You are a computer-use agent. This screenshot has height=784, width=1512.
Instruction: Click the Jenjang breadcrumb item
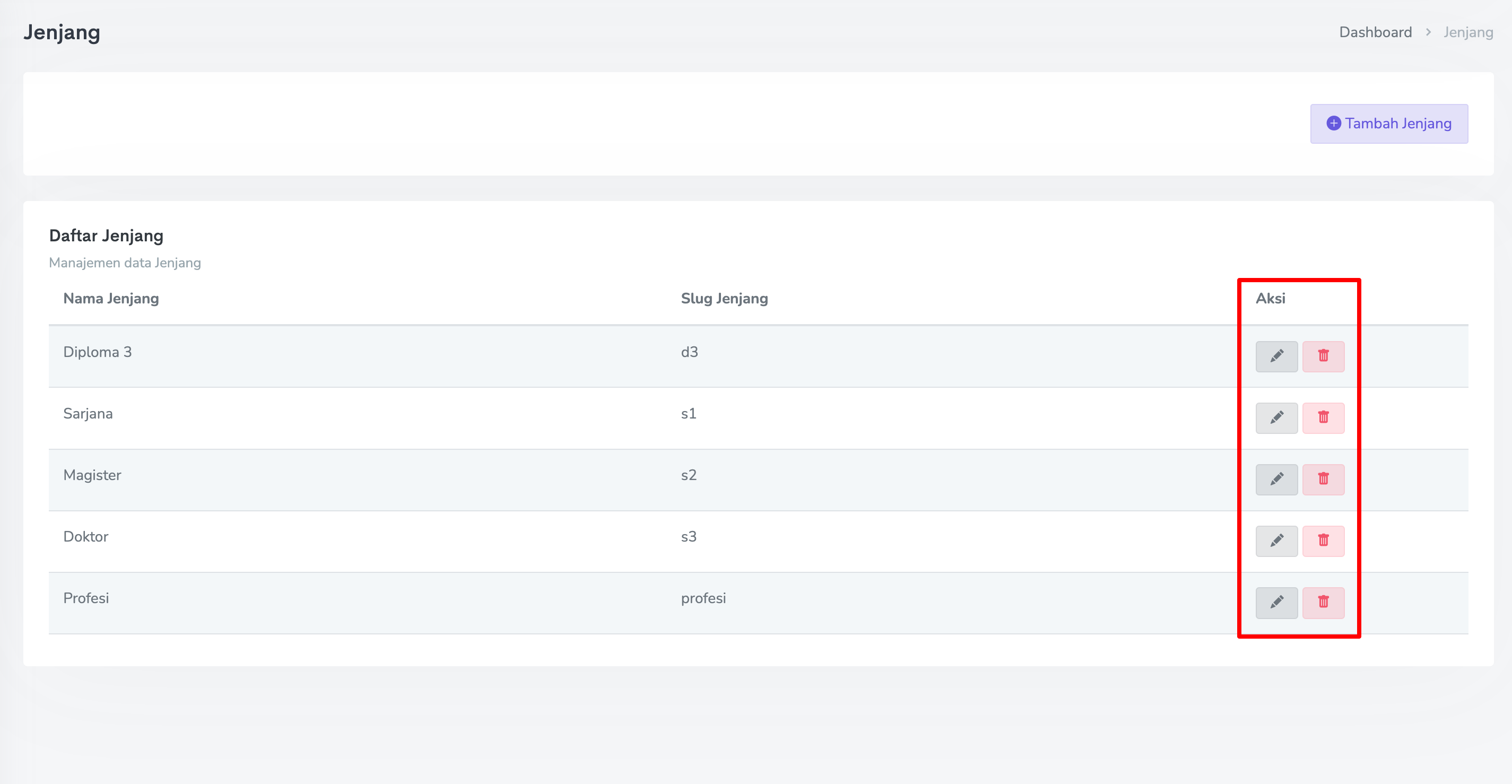click(x=1468, y=32)
